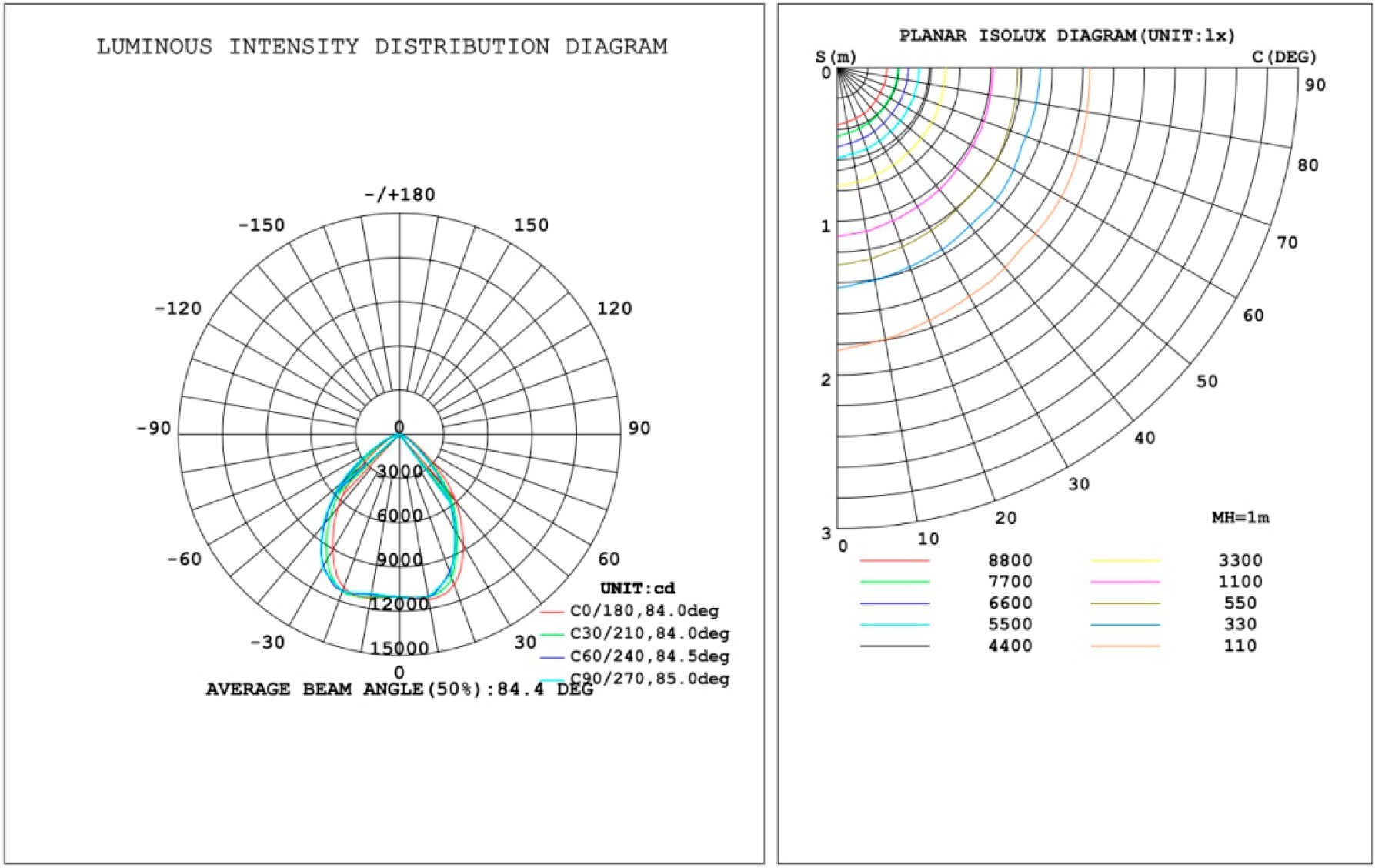Click the red 8800 lx legend line
Screen dimensions: 1375x868
click(x=895, y=561)
